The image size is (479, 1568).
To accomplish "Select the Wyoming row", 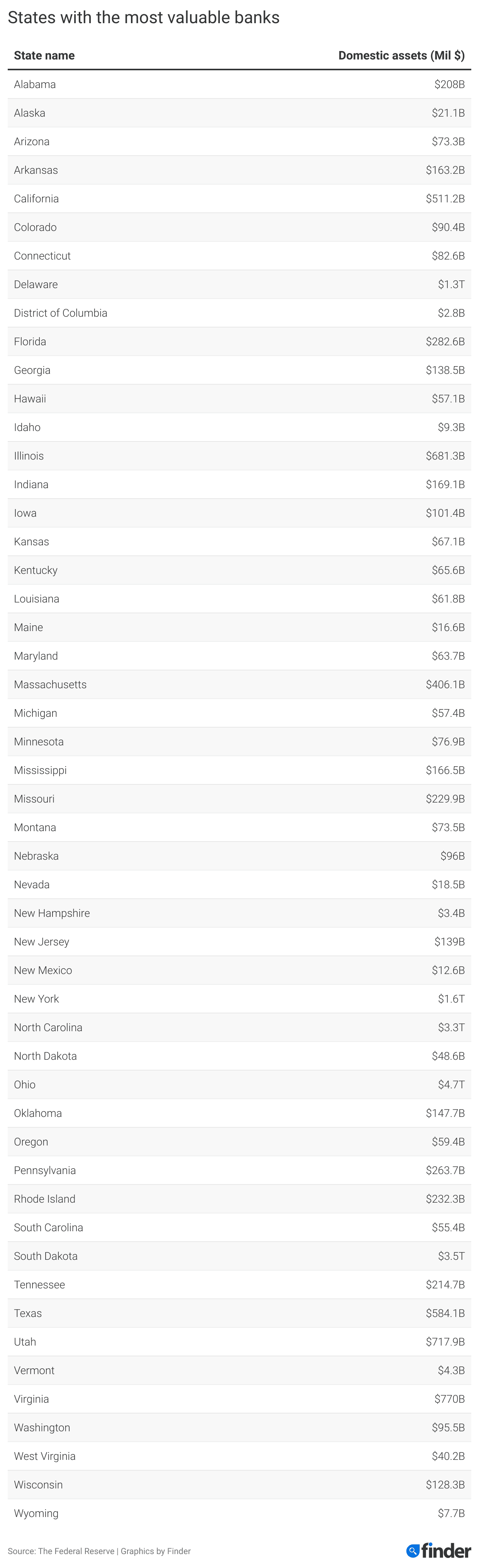I will tap(239, 1513).
